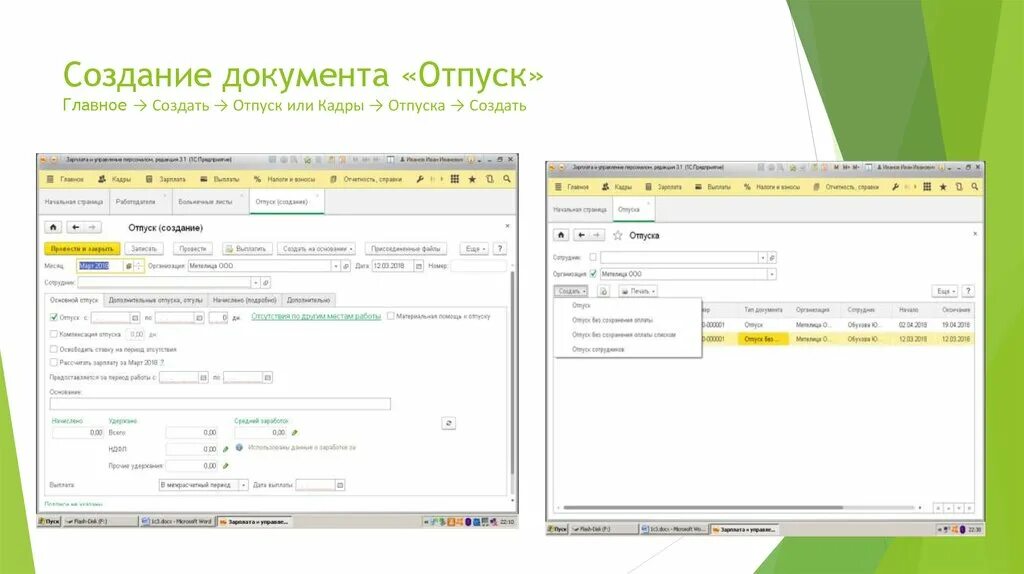Click open-link icon beside Организация field in left window

[346, 266]
